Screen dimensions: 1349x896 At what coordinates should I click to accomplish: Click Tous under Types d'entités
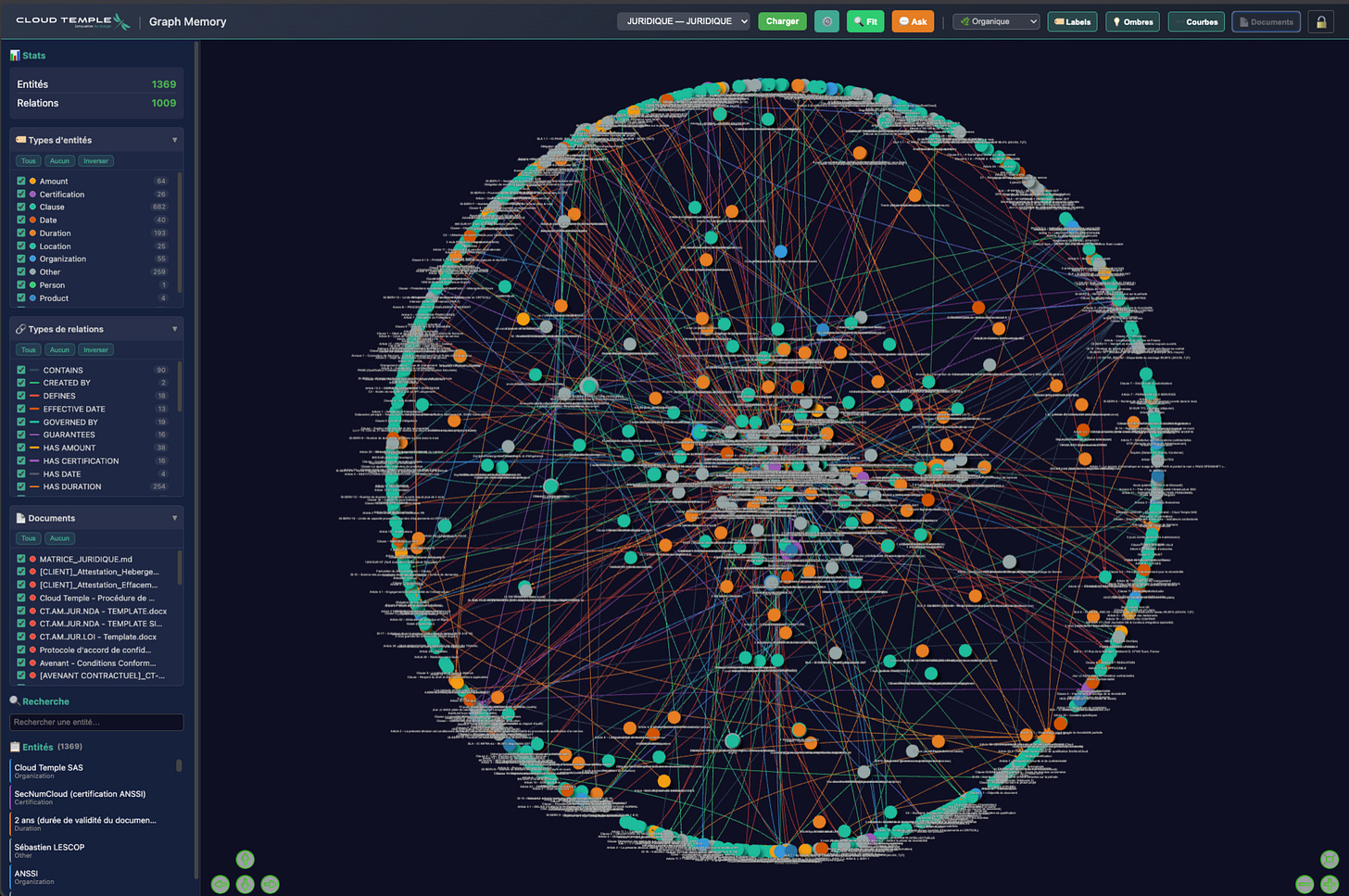(29, 161)
